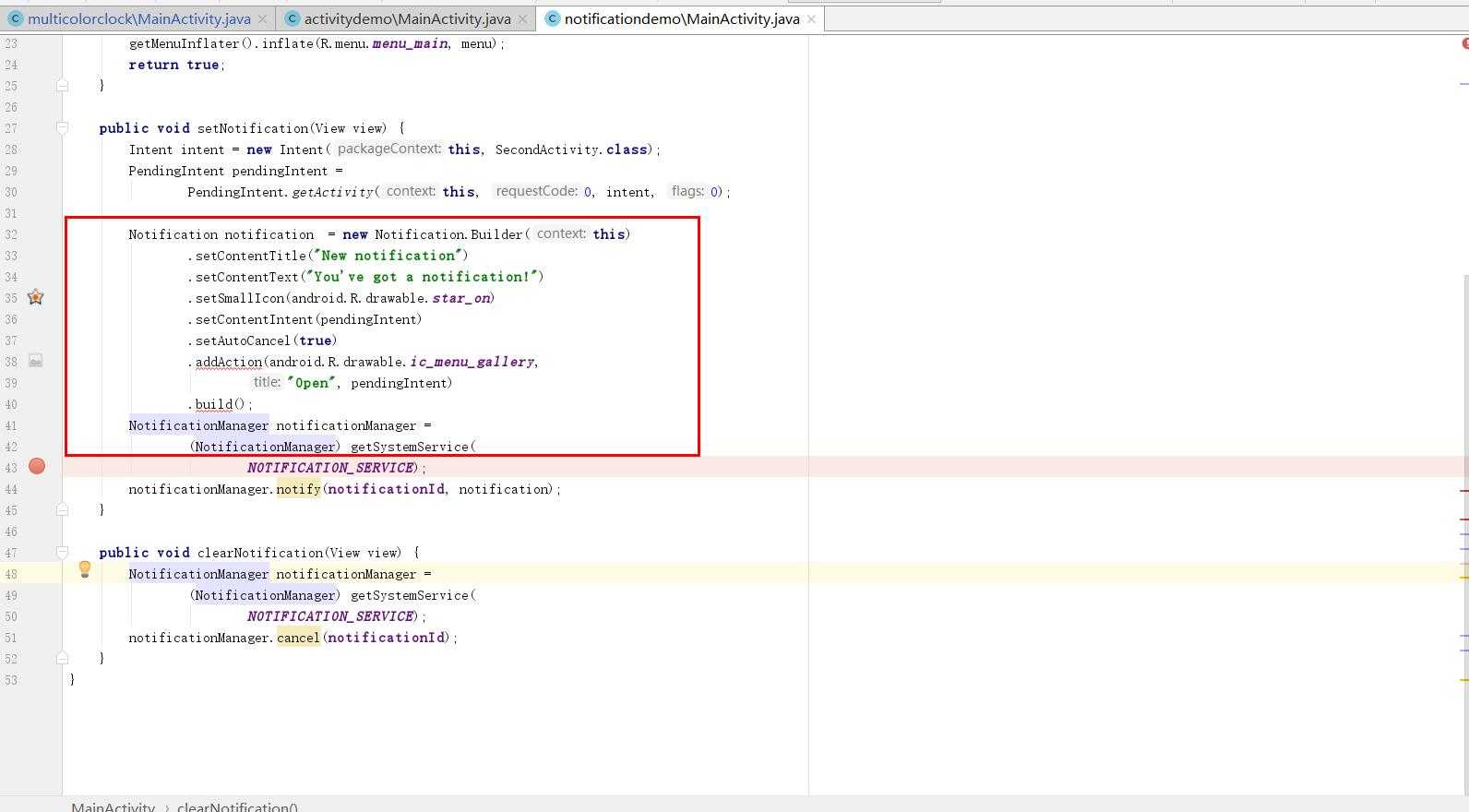Click NOTIFICATION_SERVICE constant on line 43
This screenshot has width=1469, height=812.
pos(330,468)
